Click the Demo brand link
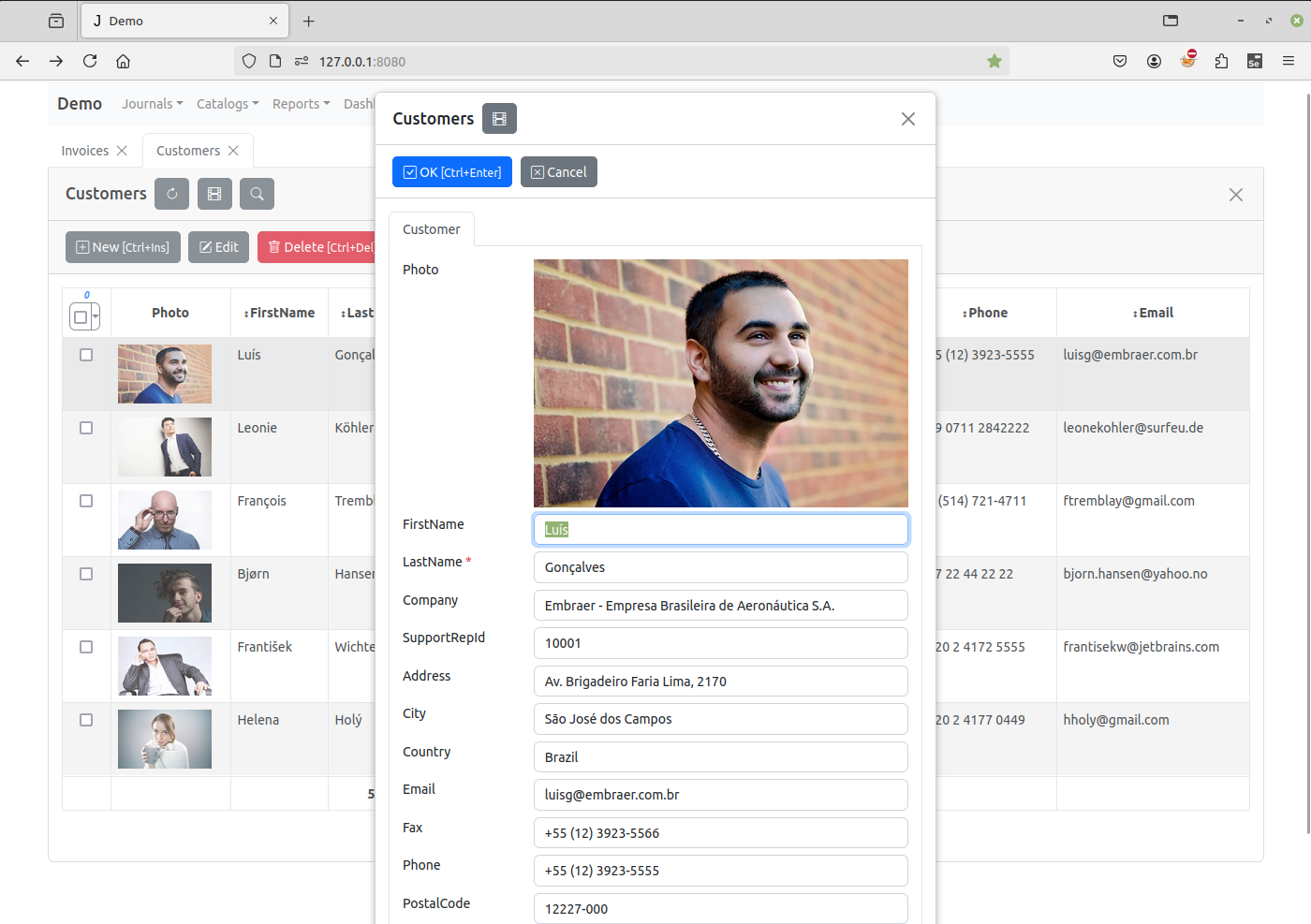 (x=80, y=104)
